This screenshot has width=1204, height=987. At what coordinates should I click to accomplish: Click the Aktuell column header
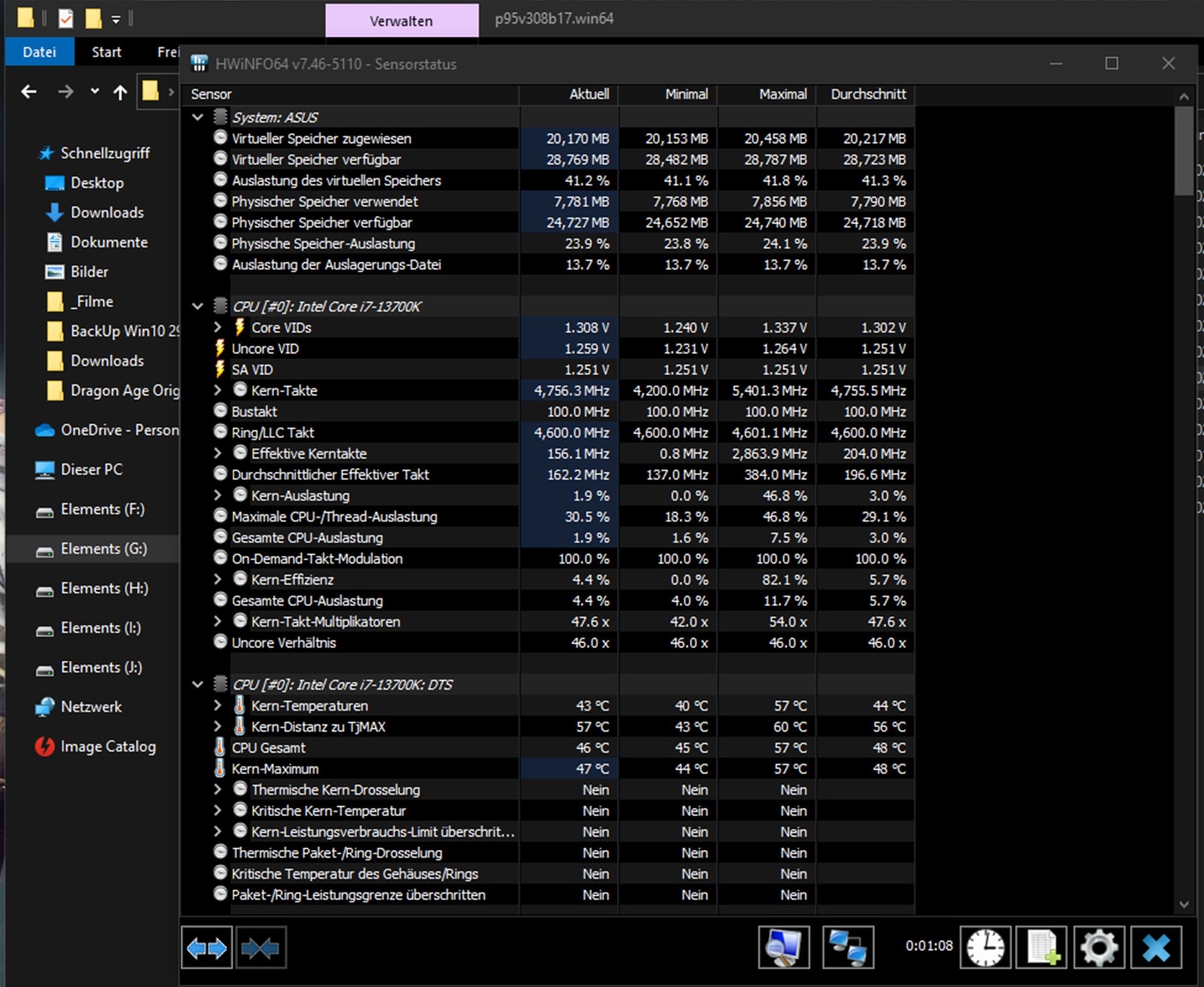tap(569, 94)
